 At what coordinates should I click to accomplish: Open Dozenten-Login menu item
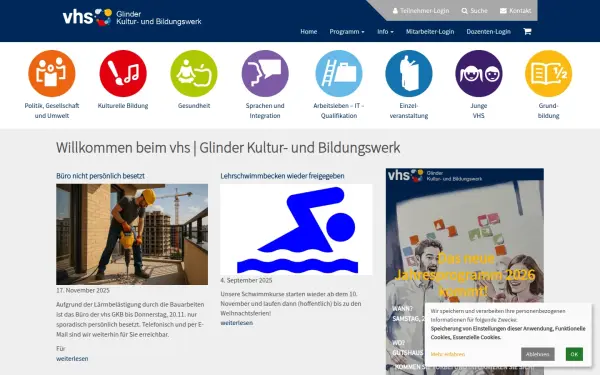click(x=489, y=32)
